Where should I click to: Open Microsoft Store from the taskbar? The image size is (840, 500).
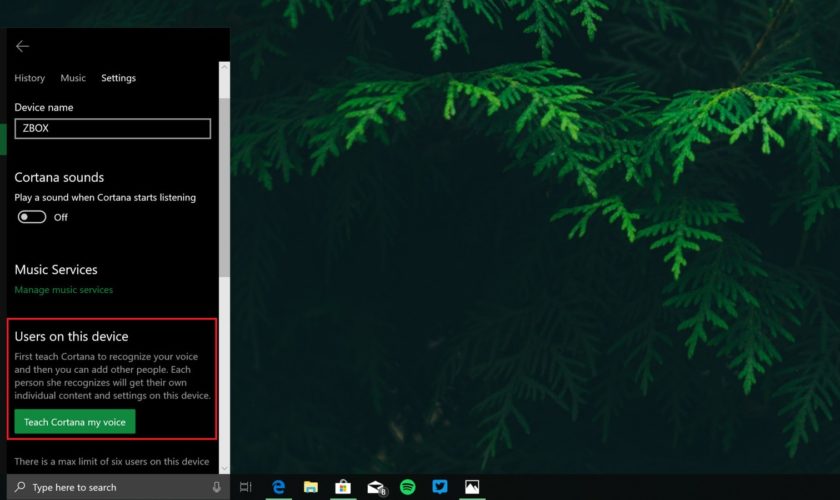point(343,487)
